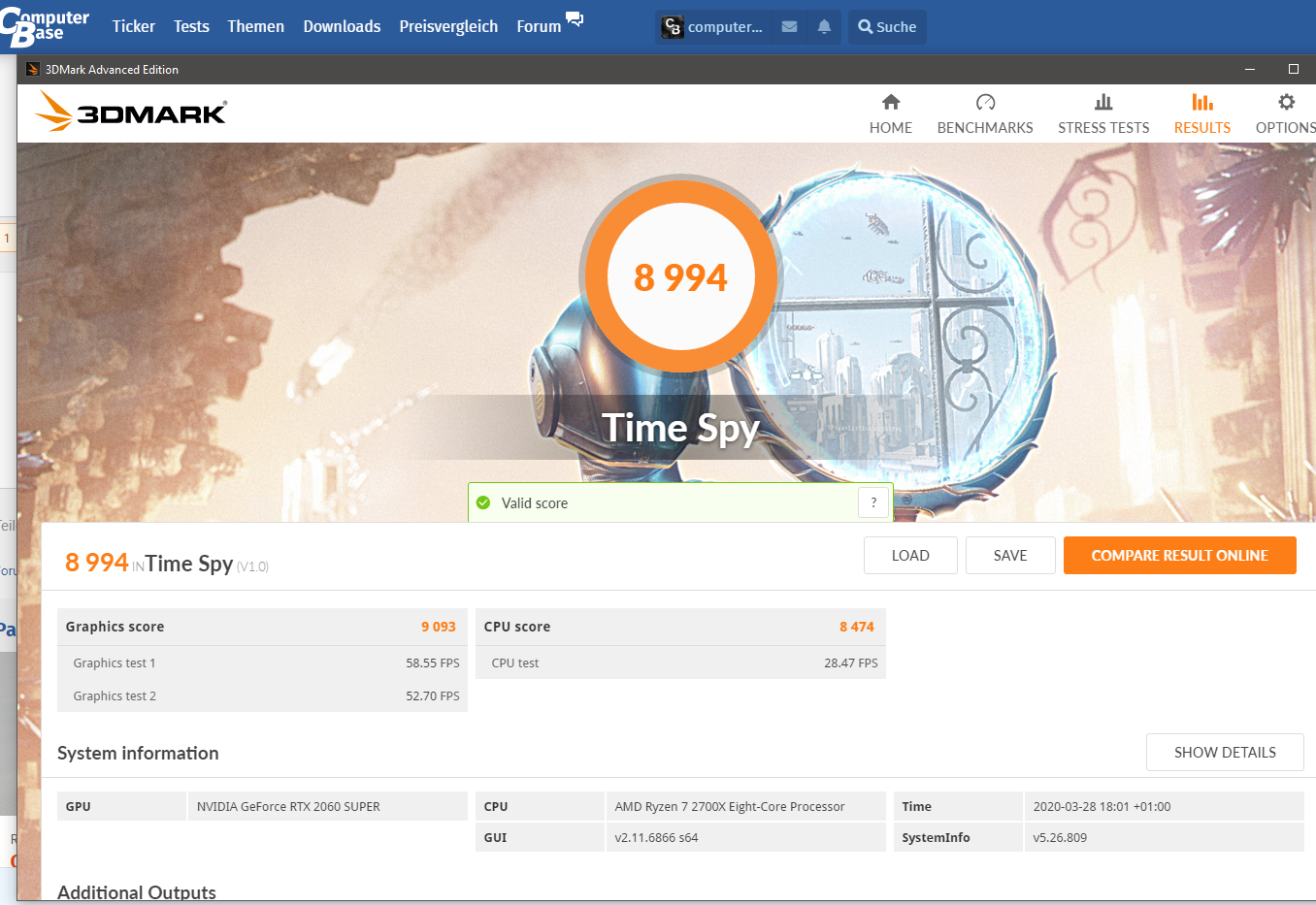Image resolution: width=1316 pixels, height=905 pixels.
Task: Switch to the BENCHMARKS tab label
Action: [x=985, y=127]
